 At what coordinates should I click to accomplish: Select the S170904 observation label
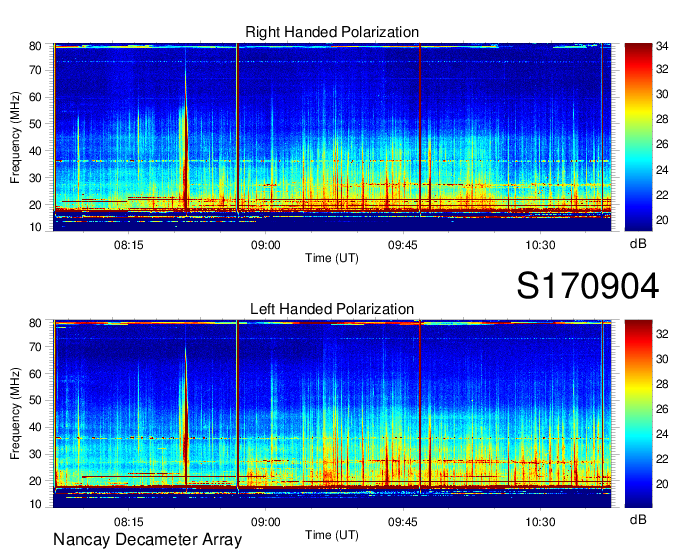pos(588,286)
